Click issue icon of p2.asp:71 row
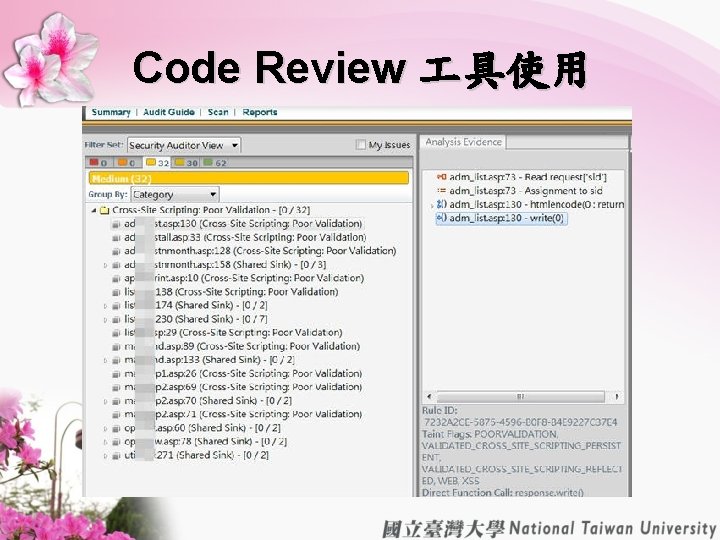The image size is (720, 540). click(116, 415)
